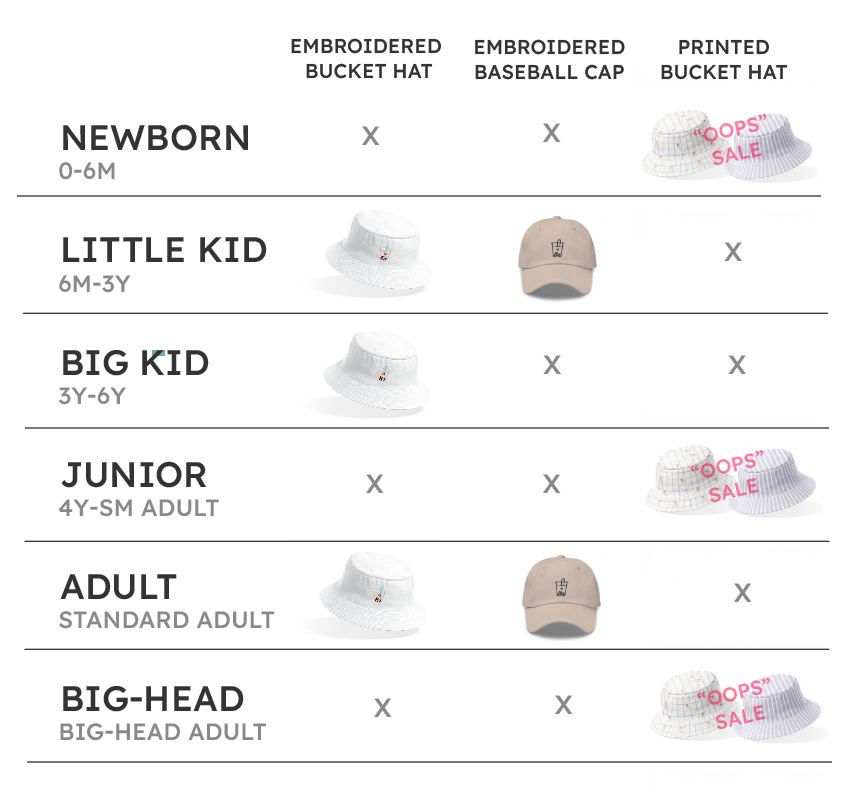Screen dimensions: 868x802
Task: Click the Printed Bucket Hat column header
Action: coord(723,59)
